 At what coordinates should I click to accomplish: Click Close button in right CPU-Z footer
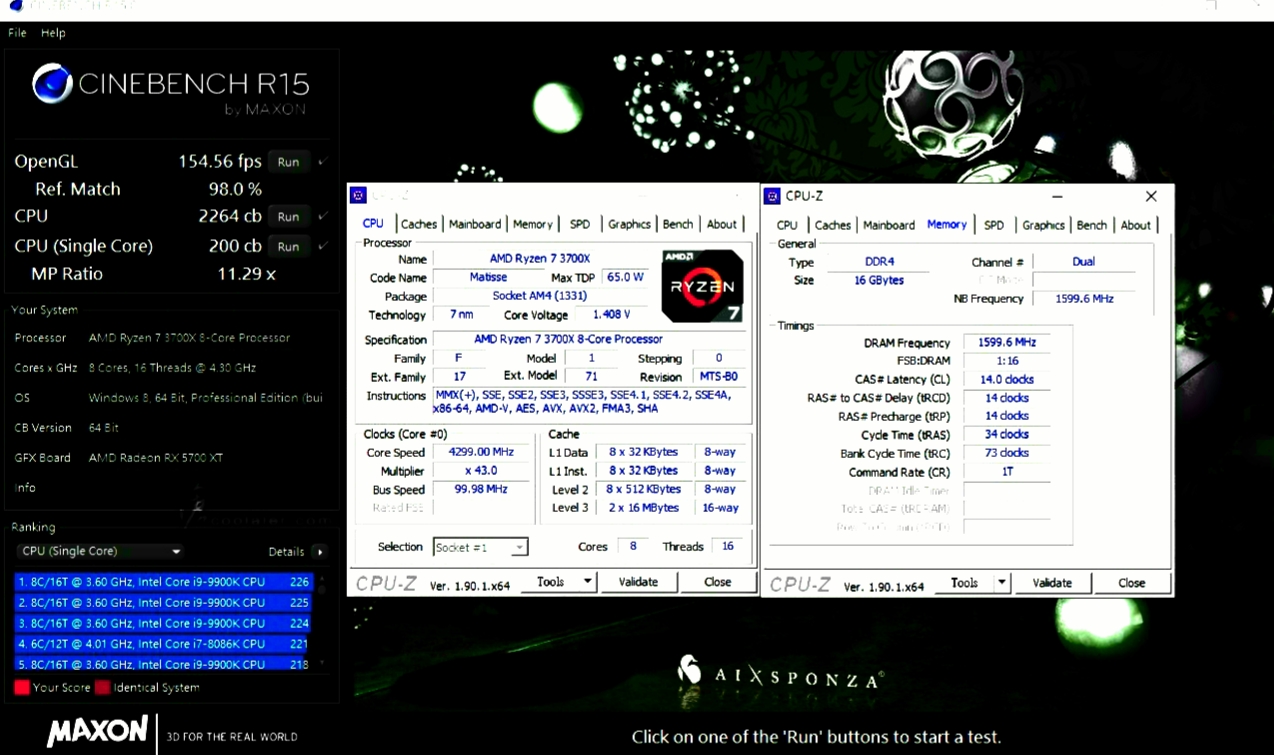(x=1131, y=583)
